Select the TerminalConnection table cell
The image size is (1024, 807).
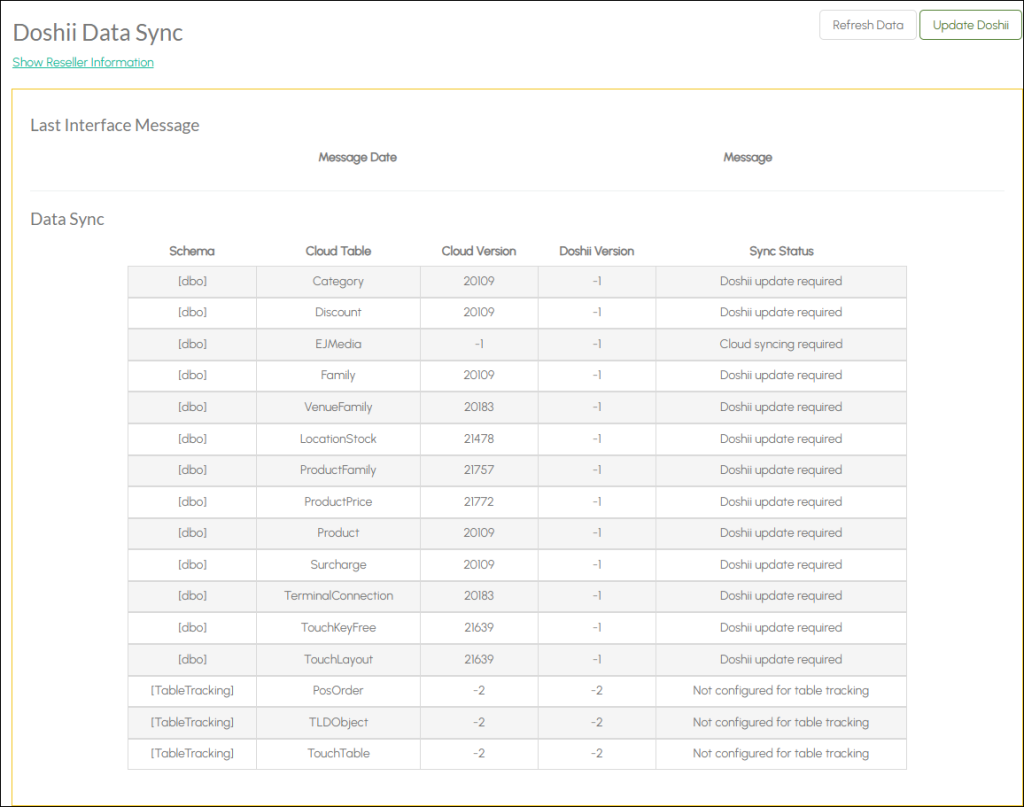tap(338, 596)
